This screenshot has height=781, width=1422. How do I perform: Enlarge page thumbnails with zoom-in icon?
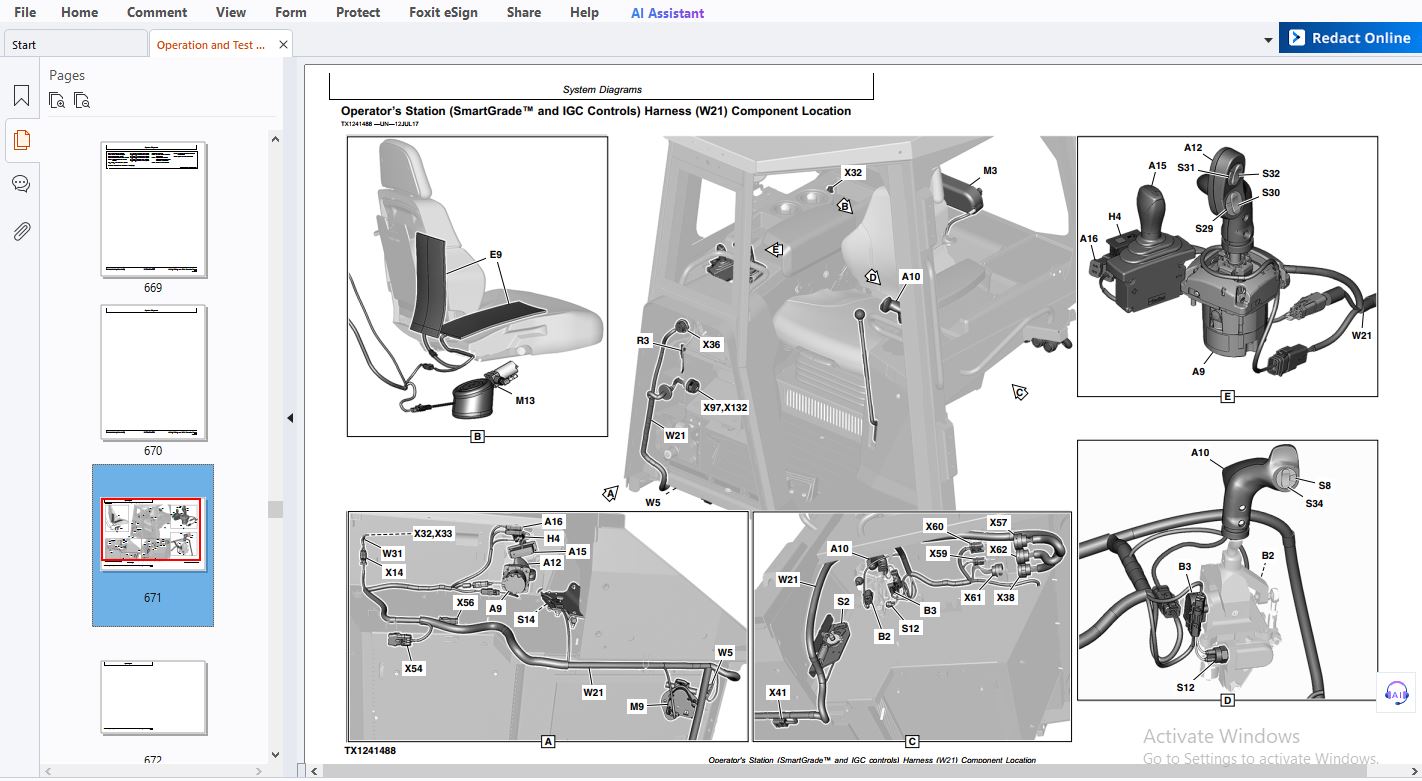click(x=57, y=100)
